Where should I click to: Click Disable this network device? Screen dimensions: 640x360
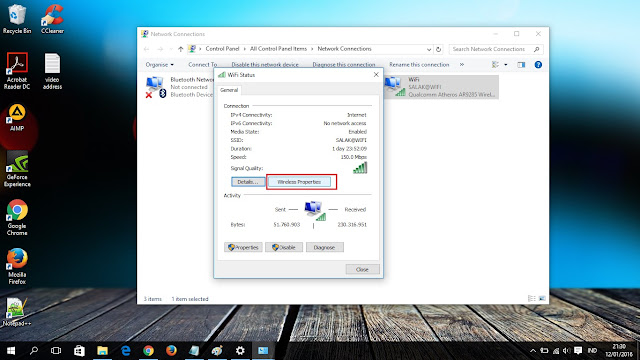265,64
